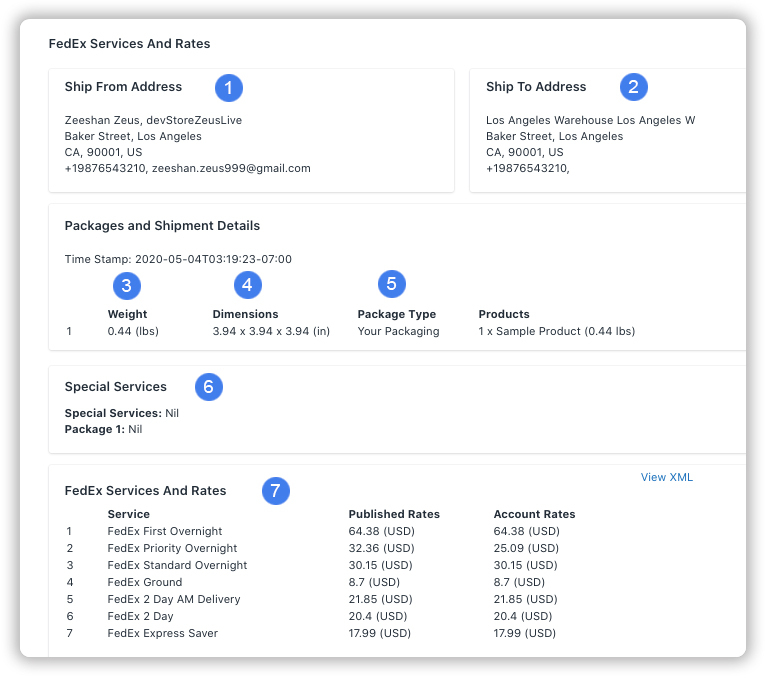Click the Special Services section heading
765x678 pixels.
click(116, 387)
